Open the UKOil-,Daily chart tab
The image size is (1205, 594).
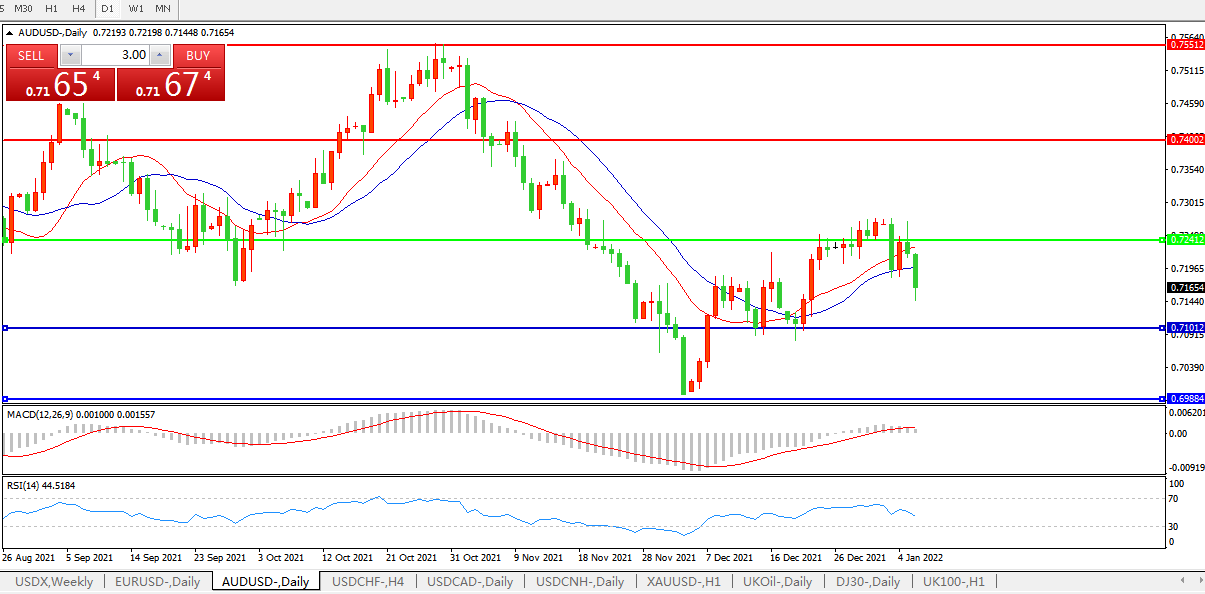pyautogui.click(x=778, y=582)
